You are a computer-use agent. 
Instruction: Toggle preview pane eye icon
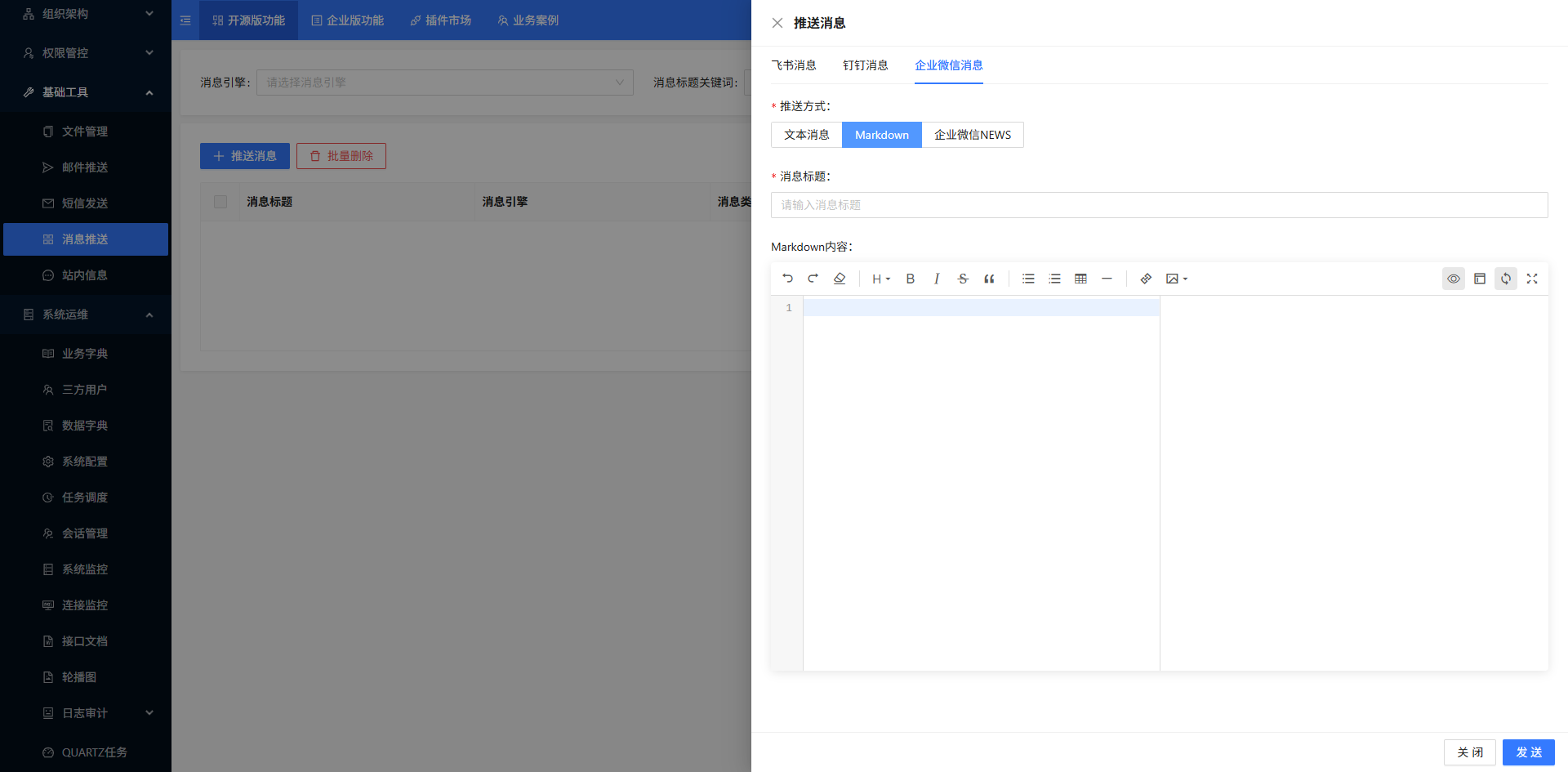[x=1454, y=279]
